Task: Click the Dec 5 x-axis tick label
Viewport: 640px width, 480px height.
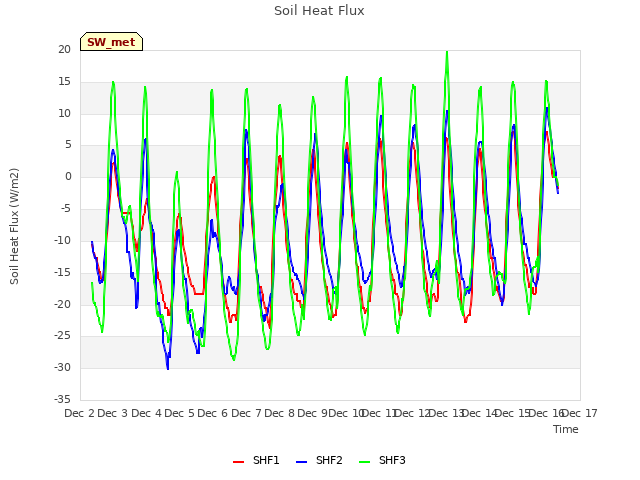Action: (180, 413)
